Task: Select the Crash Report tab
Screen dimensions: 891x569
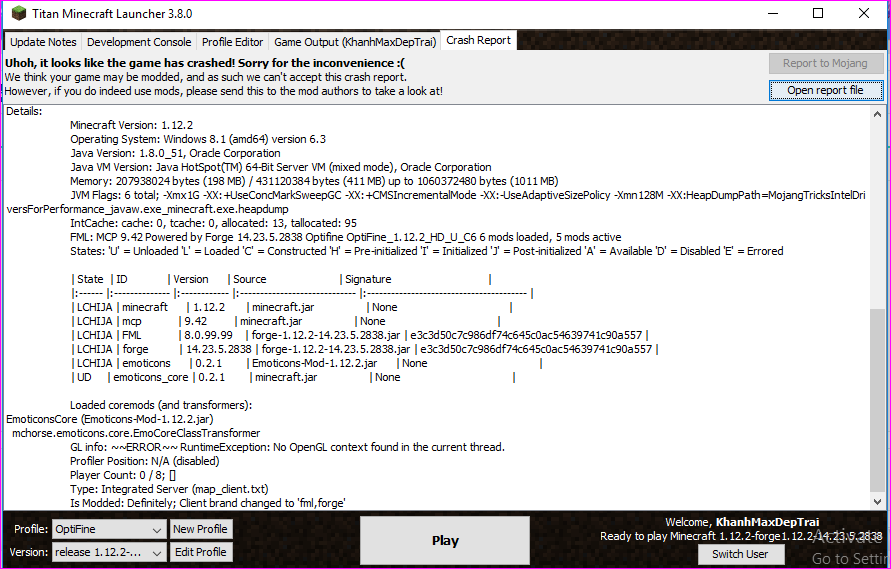Action: pos(478,40)
